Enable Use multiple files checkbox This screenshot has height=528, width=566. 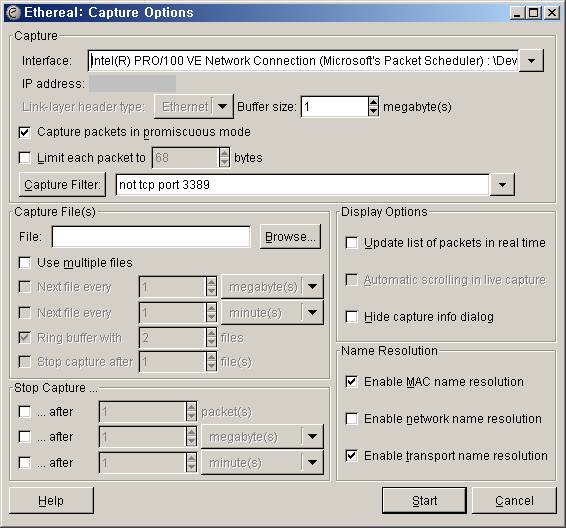click(25, 263)
